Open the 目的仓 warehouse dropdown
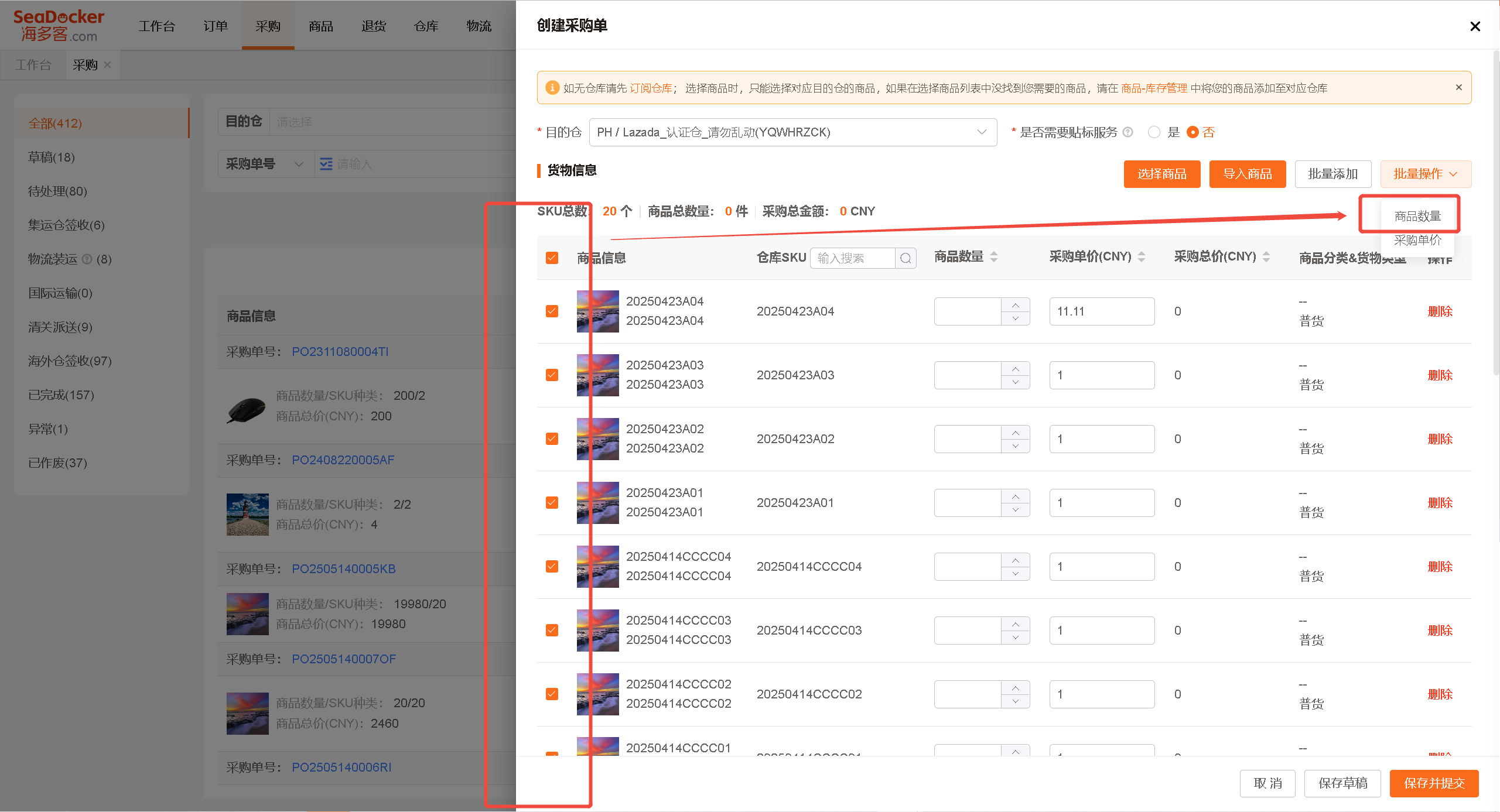Screen dimensions: 1500x812 (793, 132)
